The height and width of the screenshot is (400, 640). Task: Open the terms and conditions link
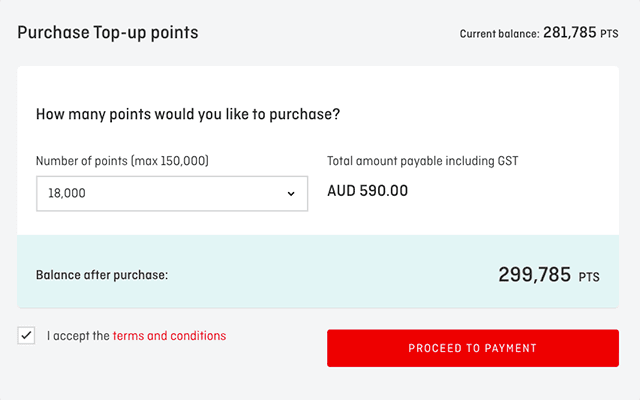169,336
